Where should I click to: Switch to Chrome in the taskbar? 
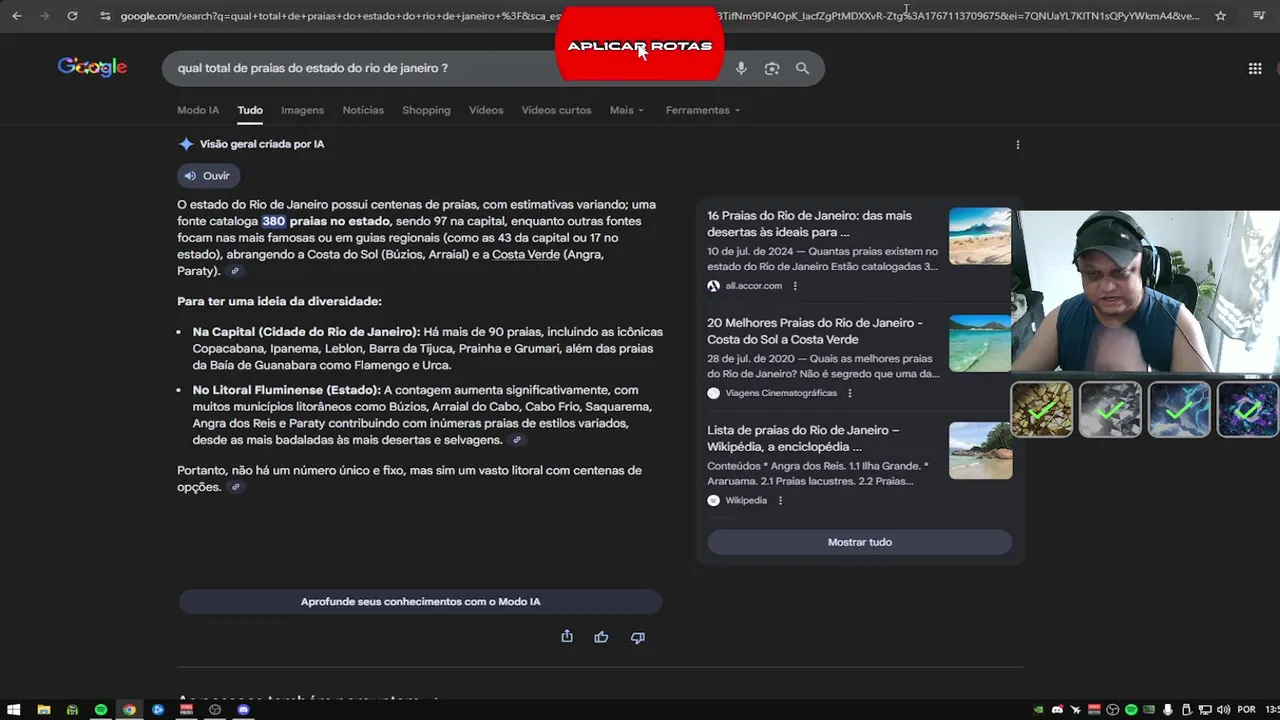click(x=129, y=710)
